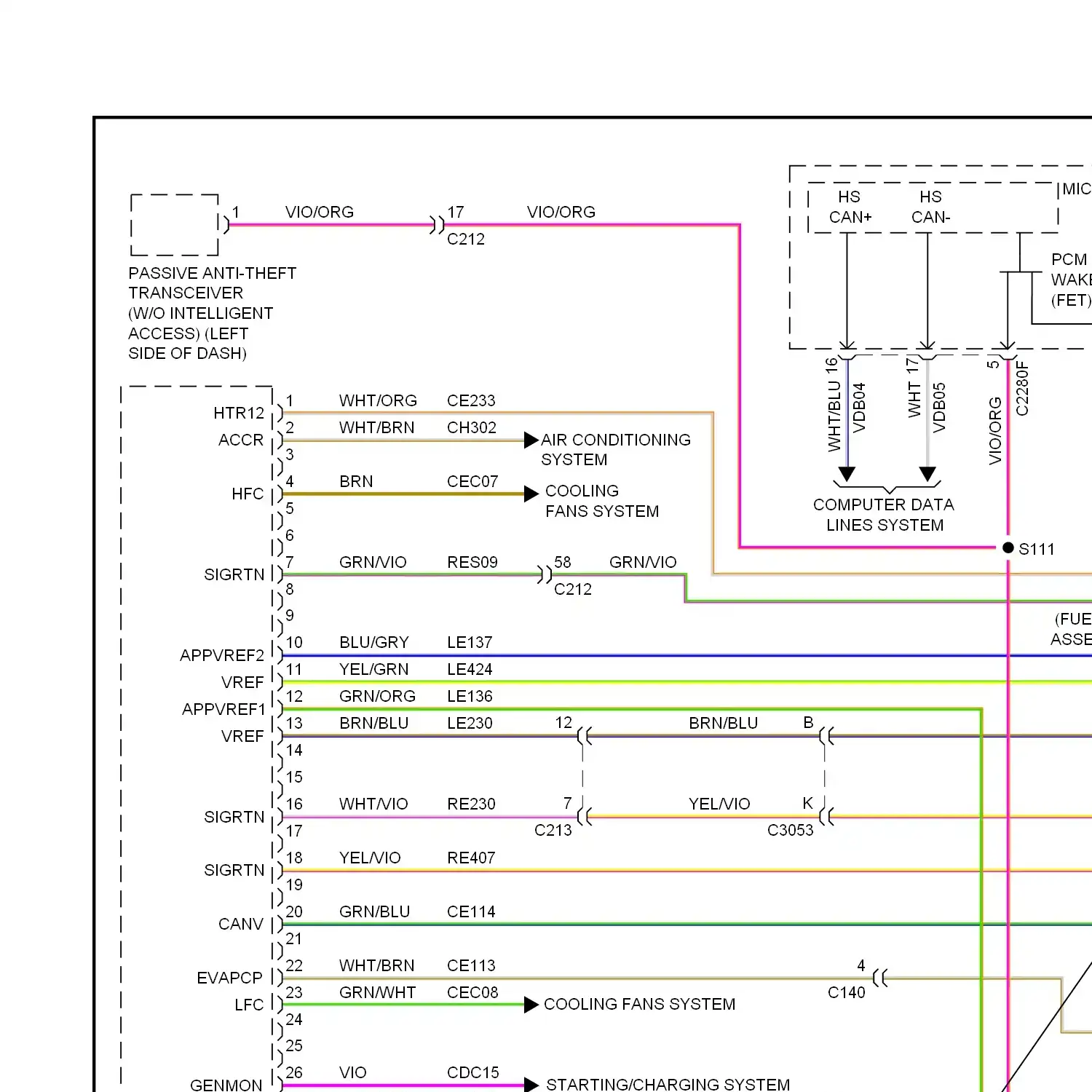
Task: Select the CE114 circuit code
Action: (x=471, y=912)
